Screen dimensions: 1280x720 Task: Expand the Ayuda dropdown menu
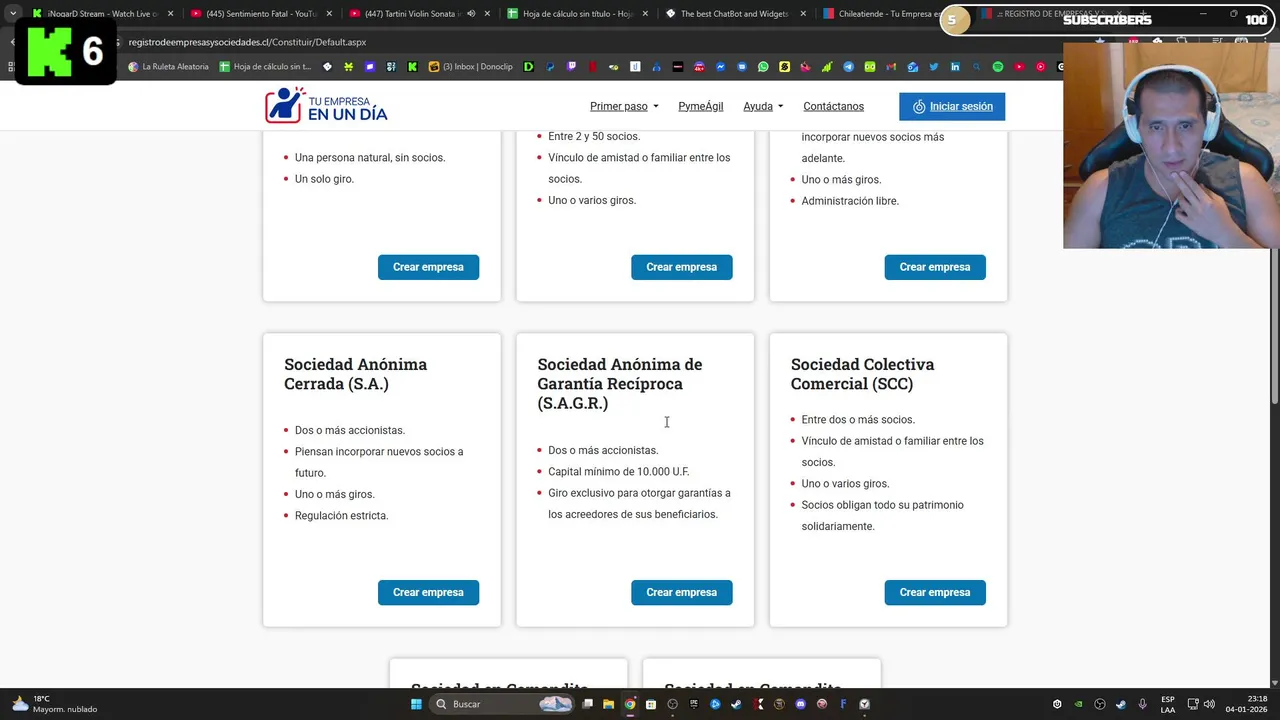click(763, 106)
